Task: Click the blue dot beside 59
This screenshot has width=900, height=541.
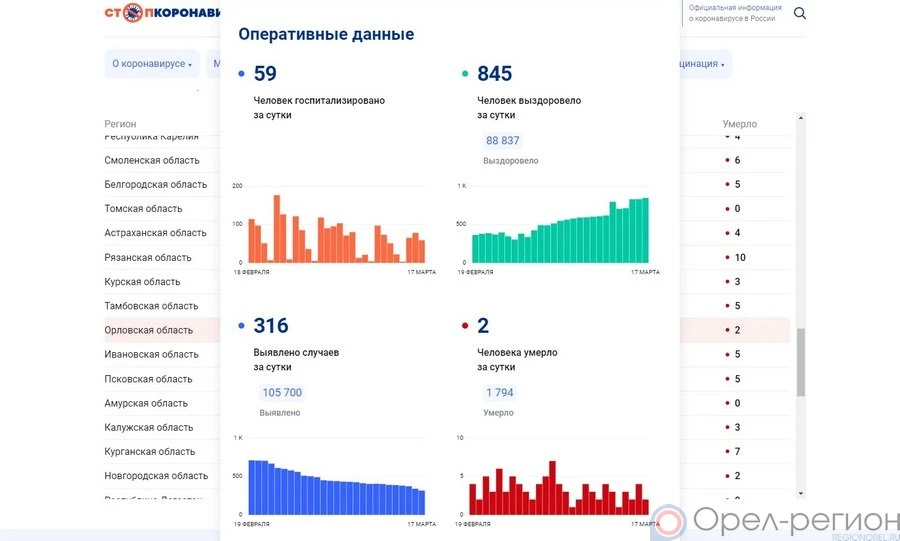Action: [x=242, y=74]
